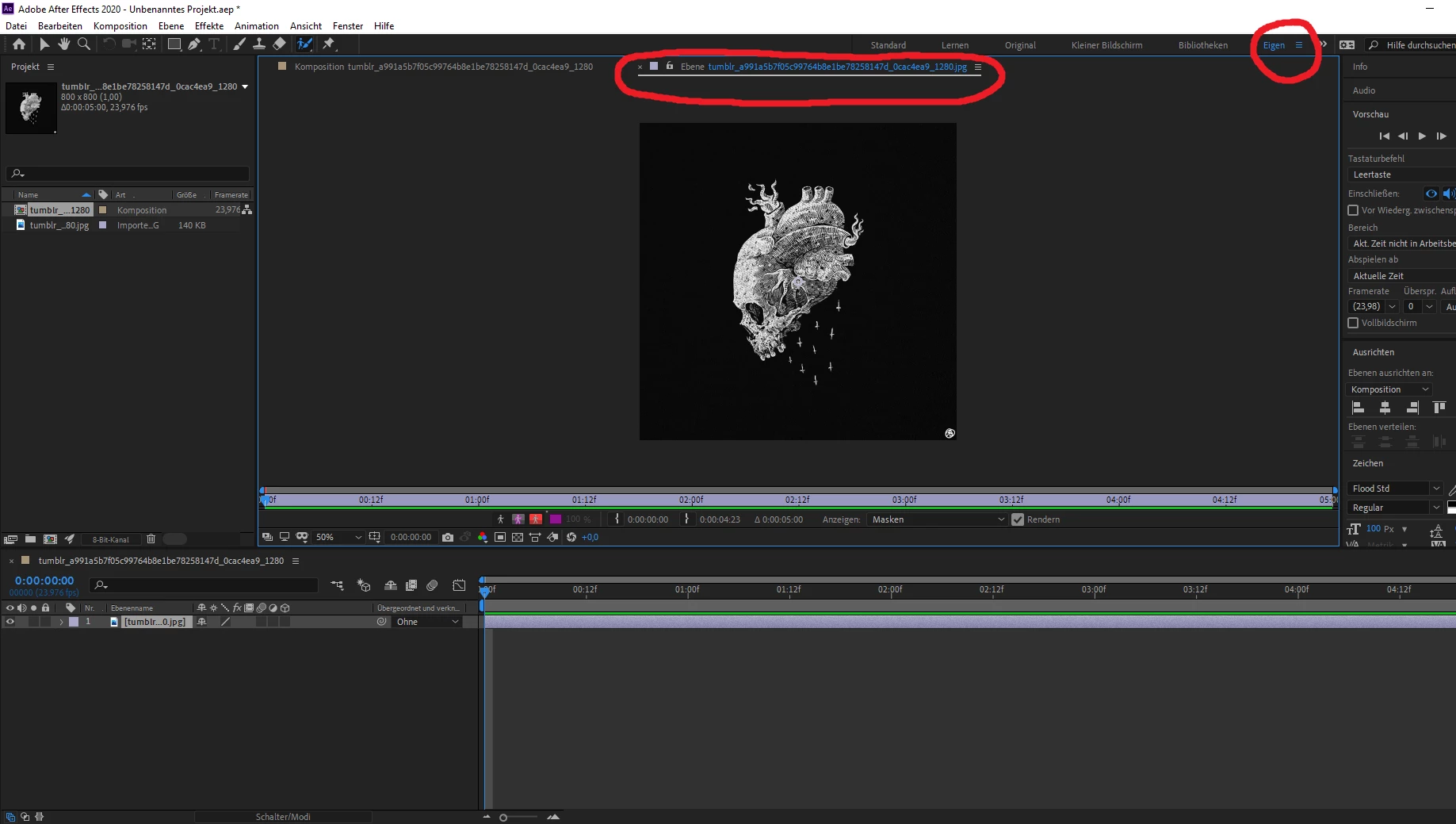The image size is (1456, 824).
Task: Select the Rectangle shape tool
Action: coord(174,44)
